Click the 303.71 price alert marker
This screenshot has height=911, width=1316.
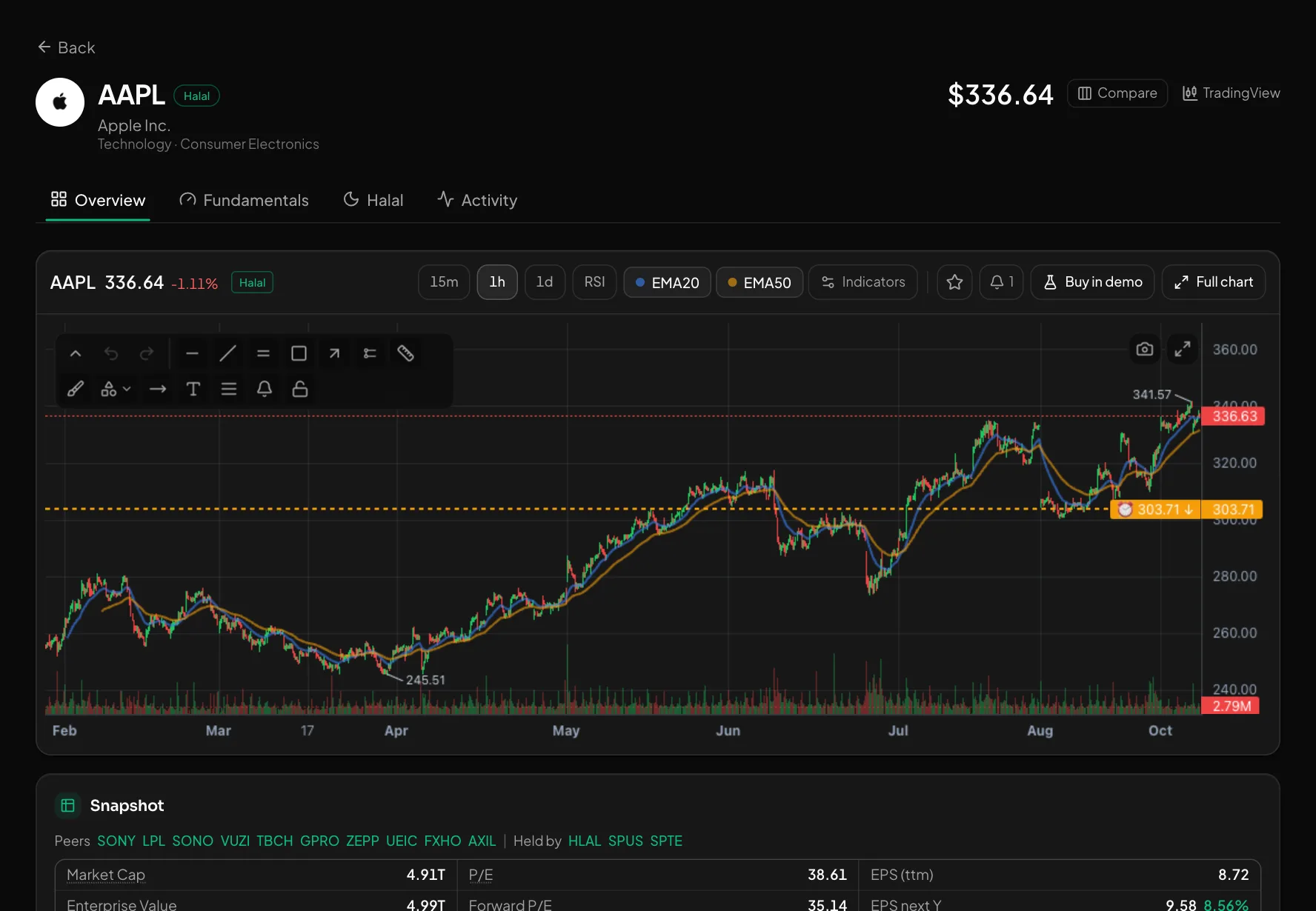click(x=1155, y=510)
